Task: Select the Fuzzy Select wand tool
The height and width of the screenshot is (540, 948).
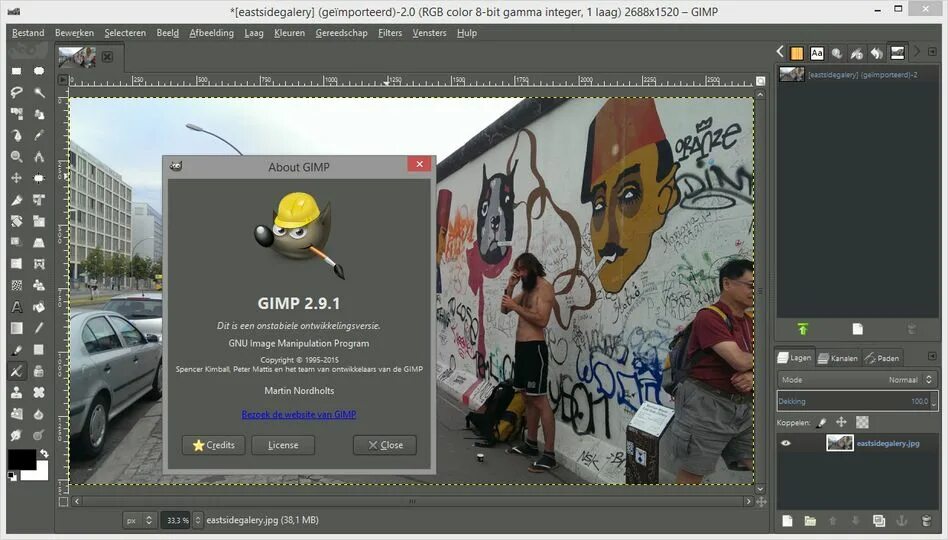Action: pos(39,93)
